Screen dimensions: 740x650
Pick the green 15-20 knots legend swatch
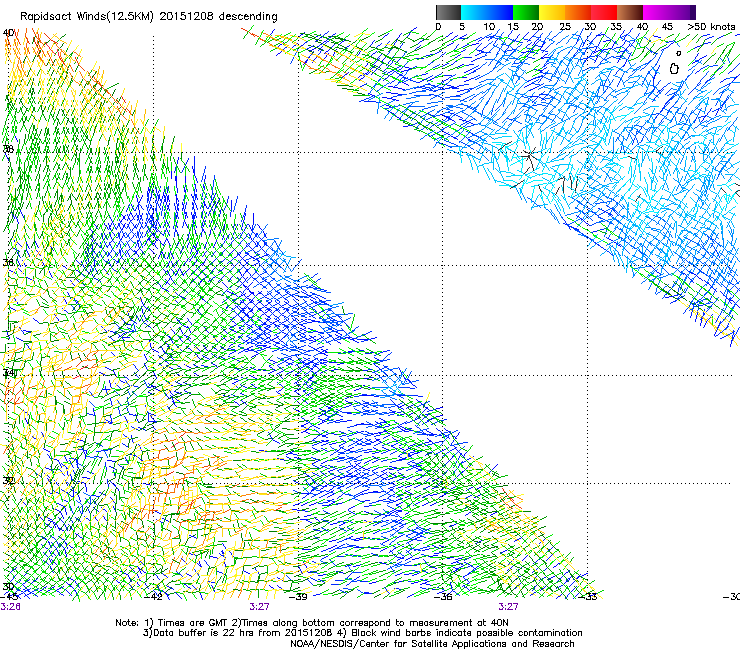click(526, 12)
